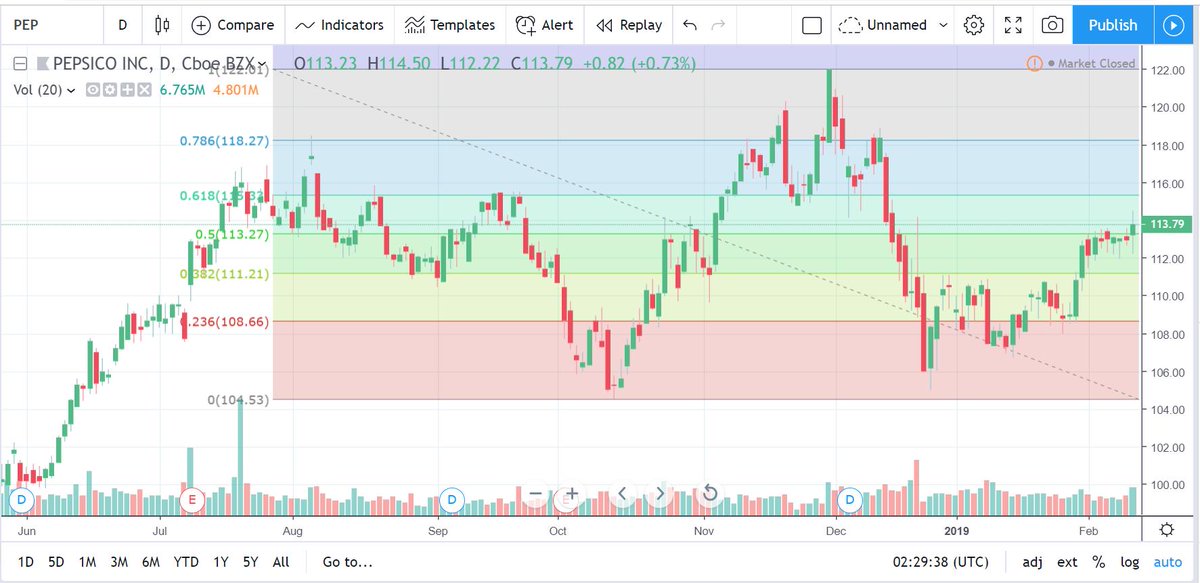The image size is (1200, 583).
Task: Select the 5Y time range
Action: 248,562
